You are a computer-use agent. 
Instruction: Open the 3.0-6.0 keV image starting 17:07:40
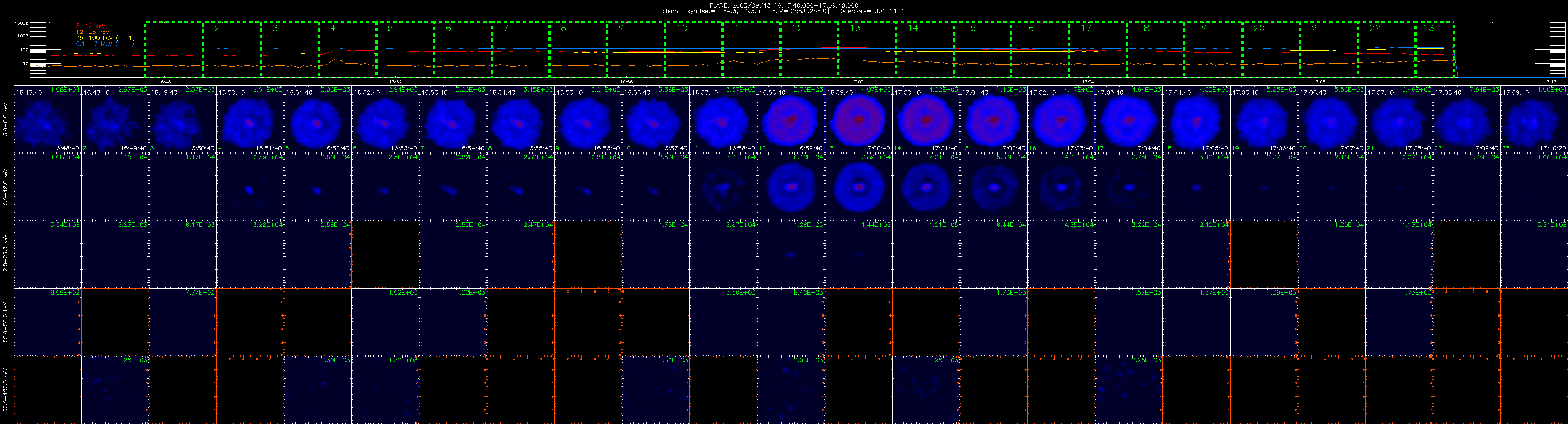click(x=1399, y=119)
